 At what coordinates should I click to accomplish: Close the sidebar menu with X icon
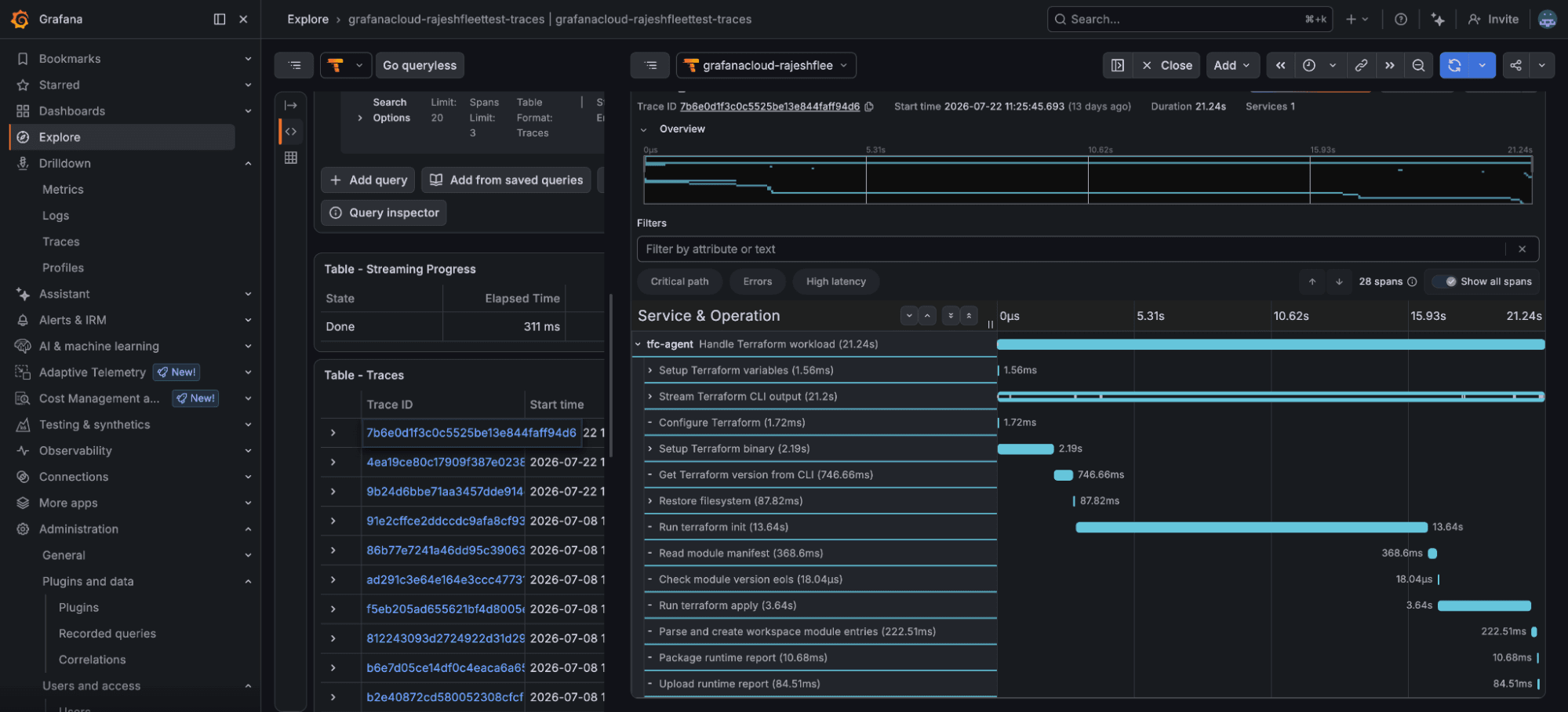pyautogui.click(x=243, y=19)
